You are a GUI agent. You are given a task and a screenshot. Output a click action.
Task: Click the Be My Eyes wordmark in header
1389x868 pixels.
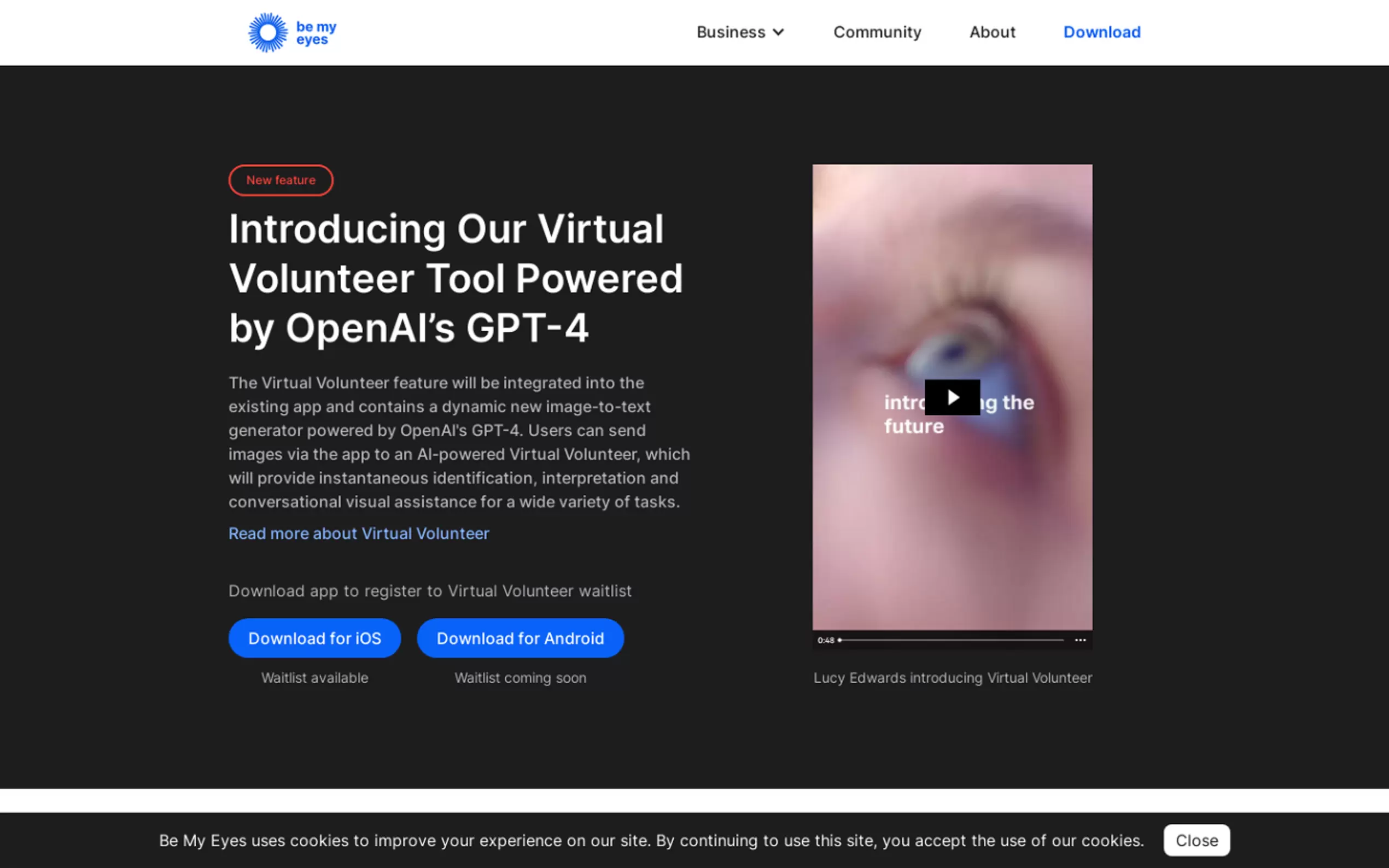pos(314,32)
